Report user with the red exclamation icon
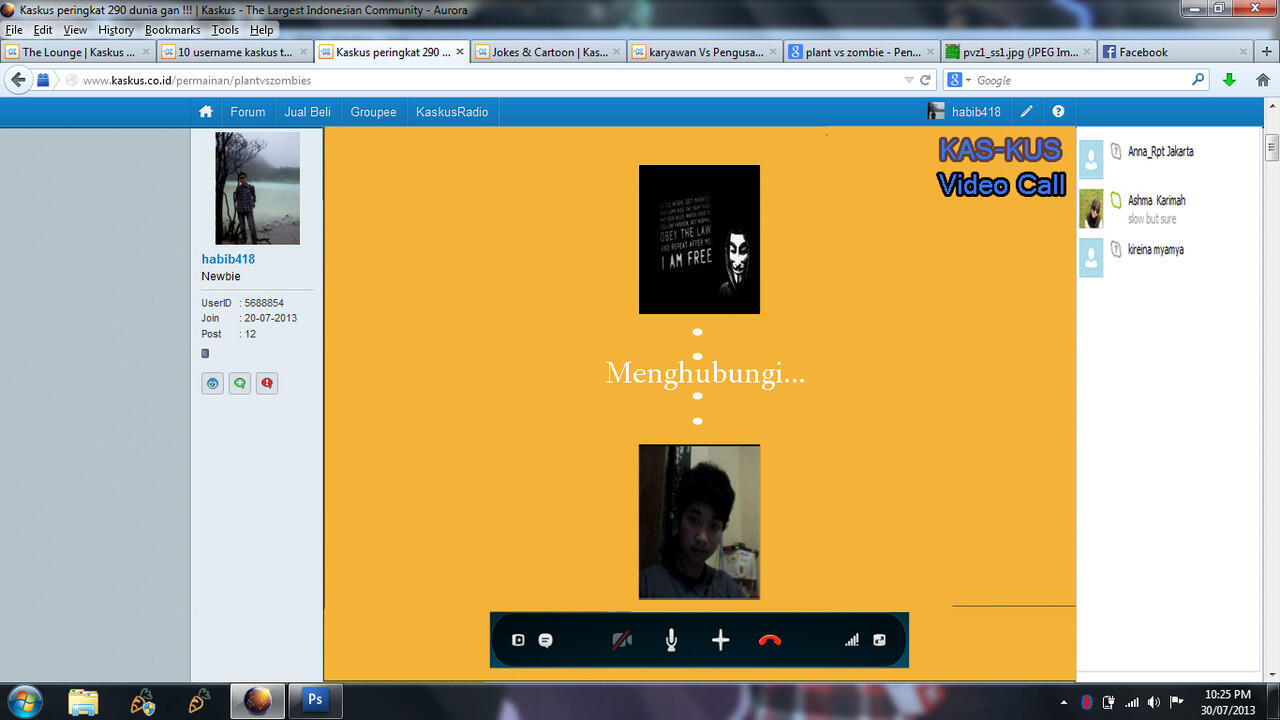Viewport: 1280px width, 720px height. [x=266, y=383]
